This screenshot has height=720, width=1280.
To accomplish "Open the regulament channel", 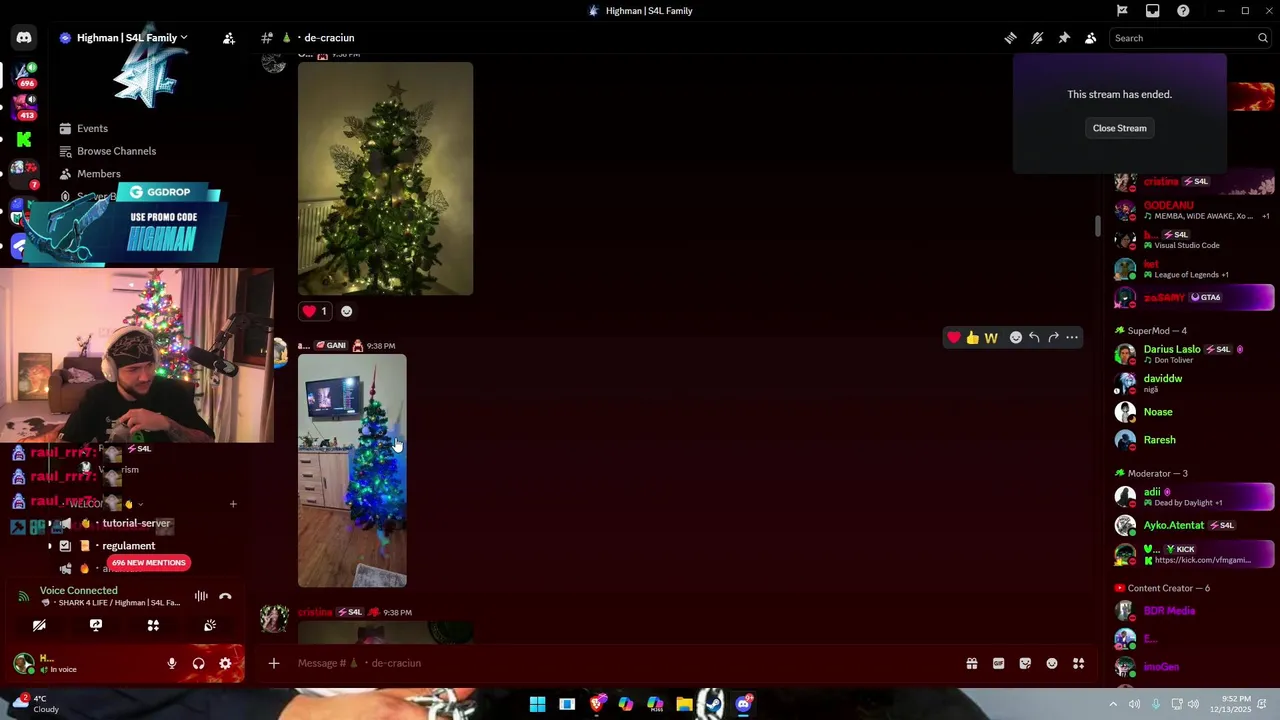I will 128,546.
